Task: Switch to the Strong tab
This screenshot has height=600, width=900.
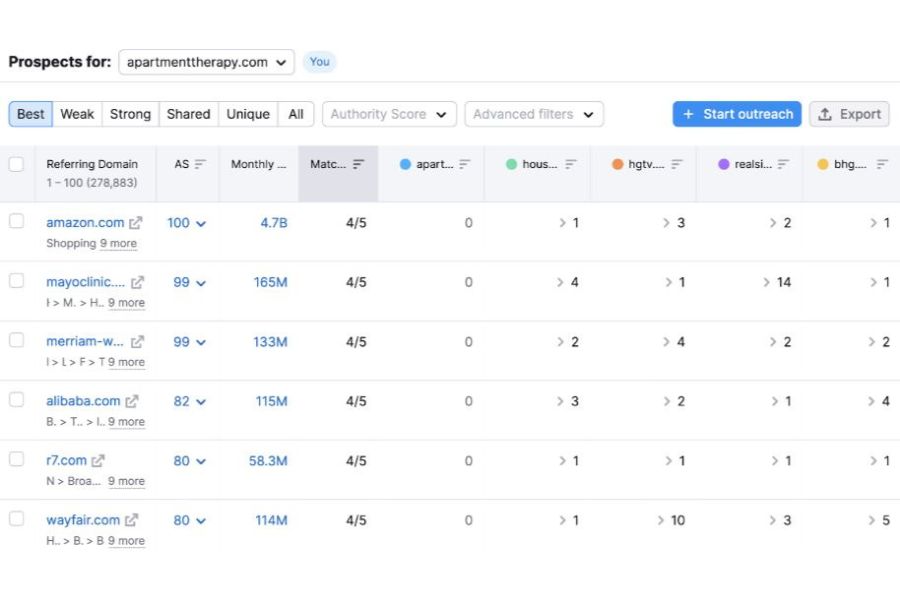Action: click(x=130, y=114)
